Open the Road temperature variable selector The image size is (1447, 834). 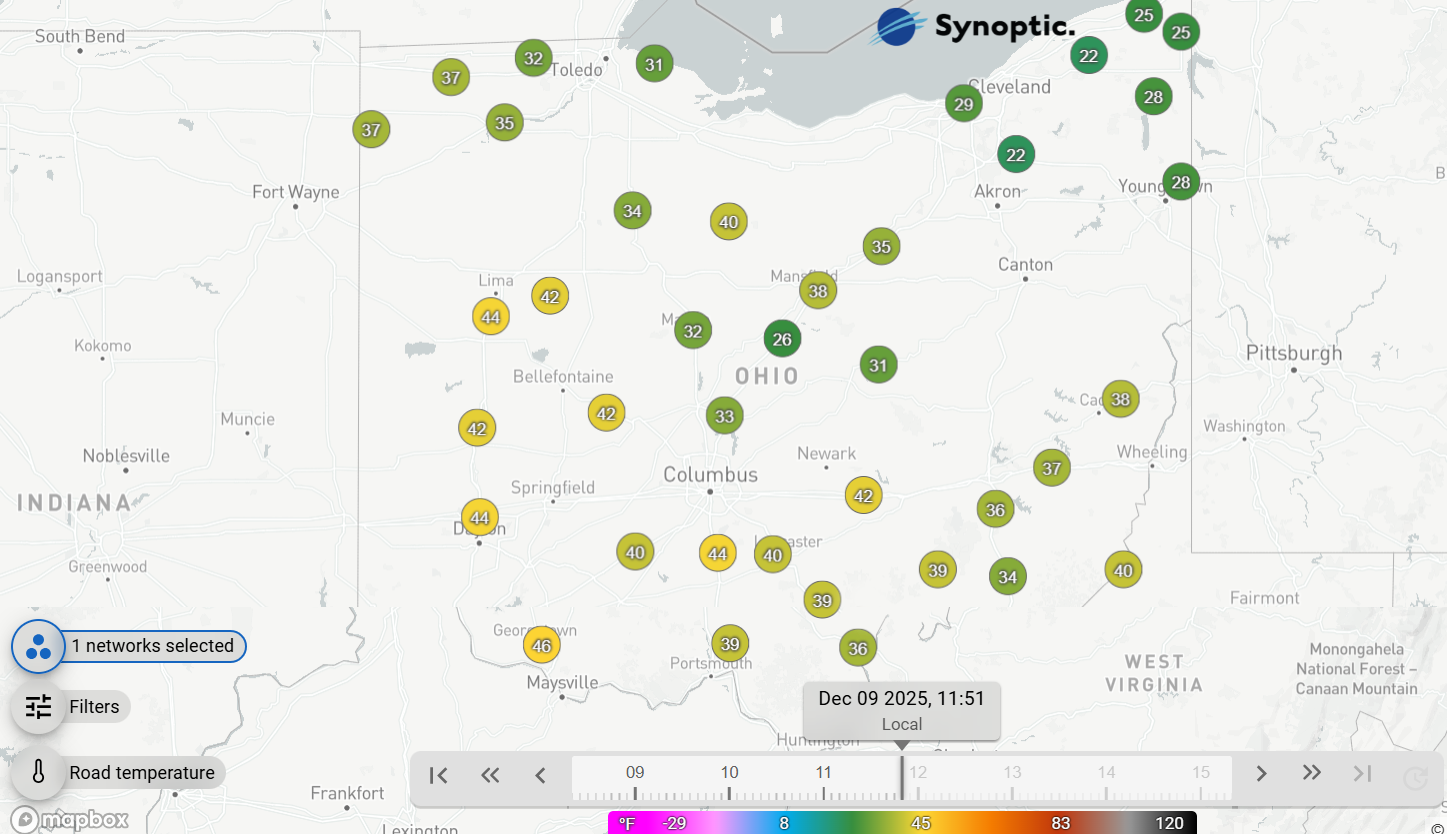(142, 772)
